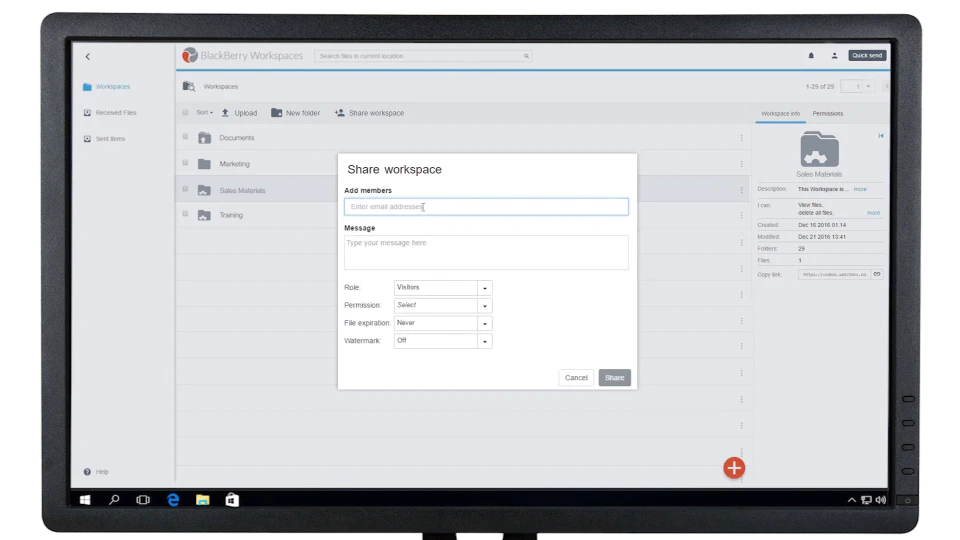Open the File expiration dropdown

pos(443,323)
